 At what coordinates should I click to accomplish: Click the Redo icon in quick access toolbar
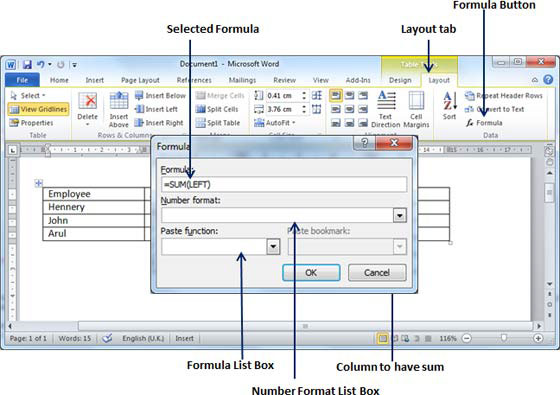click(x=61, y=65)
